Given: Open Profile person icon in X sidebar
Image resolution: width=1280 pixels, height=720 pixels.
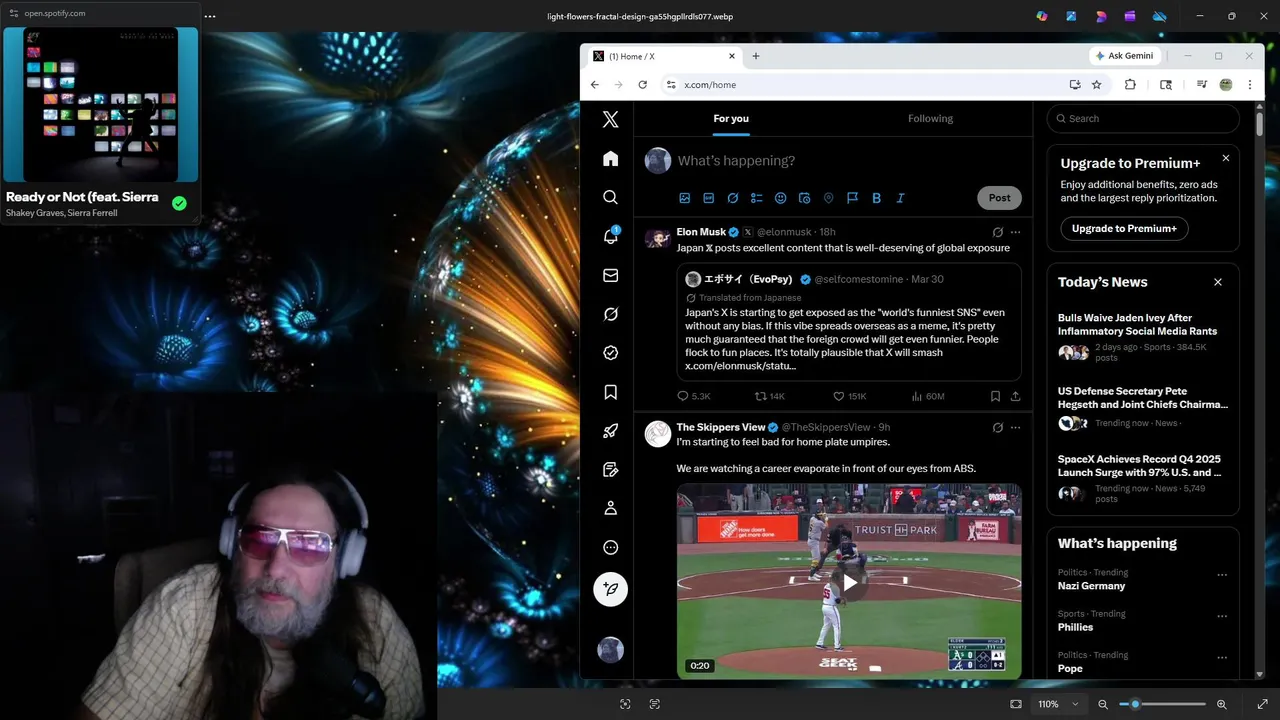Looking at the screenshot, I should pos(610,508).
